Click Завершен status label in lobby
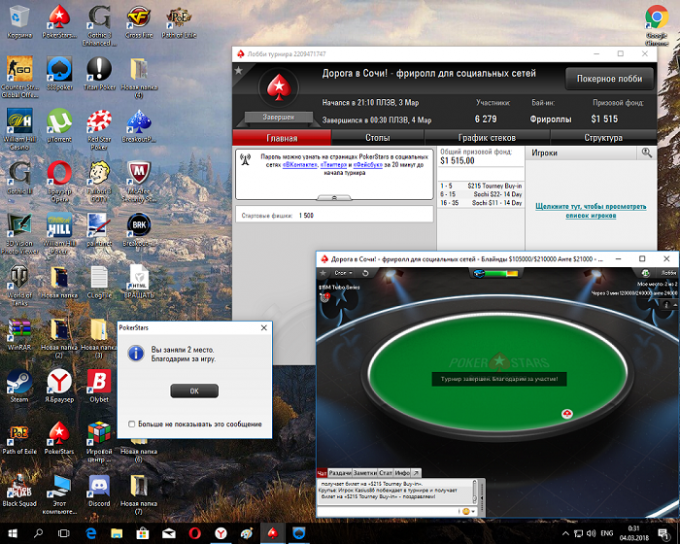Image resolution: width=680 pixels, height=544 pixels. (x=278, y=117)
